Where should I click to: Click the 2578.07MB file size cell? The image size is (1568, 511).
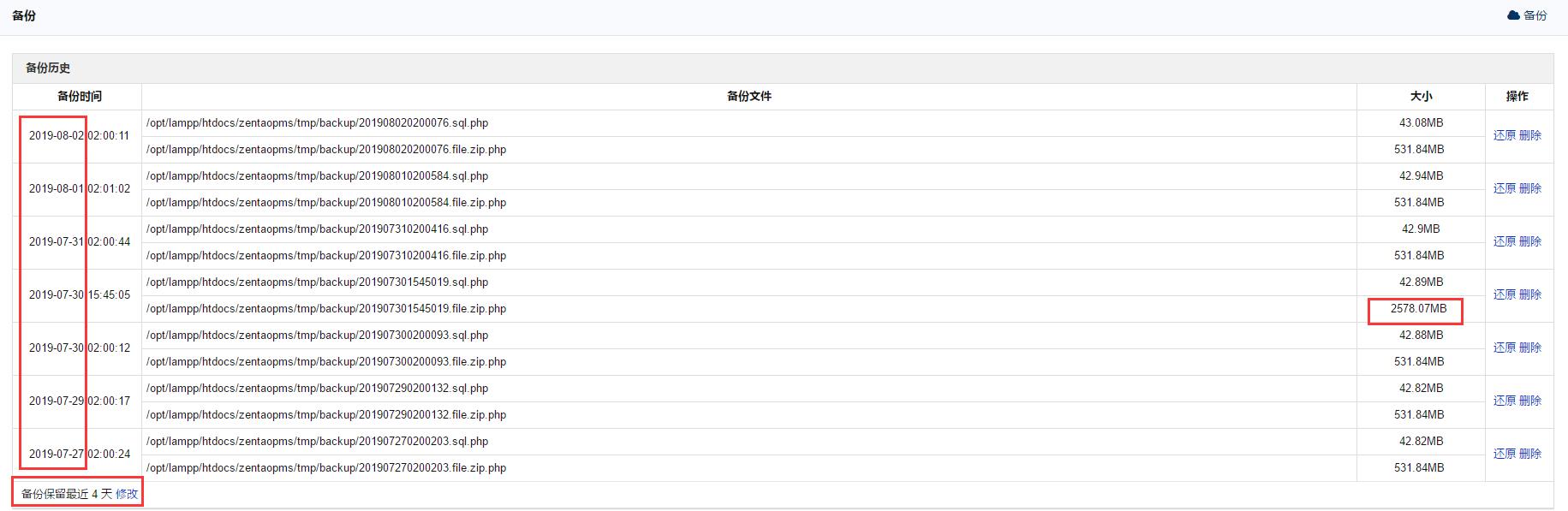(1418, 309)
